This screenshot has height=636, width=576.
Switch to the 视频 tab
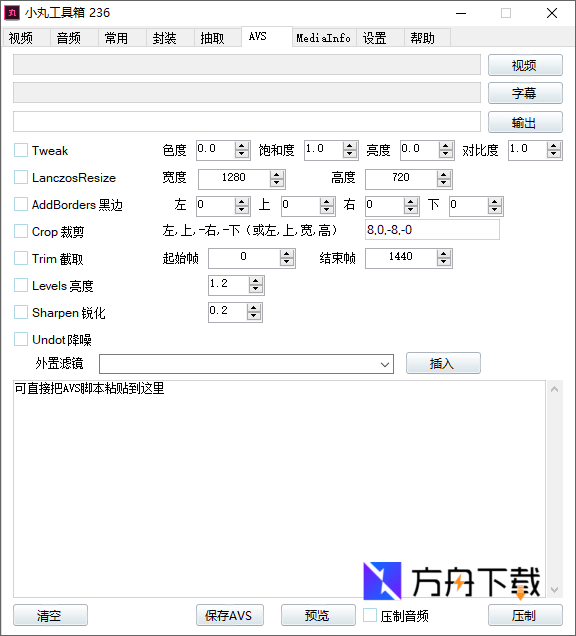click(26, 38)
